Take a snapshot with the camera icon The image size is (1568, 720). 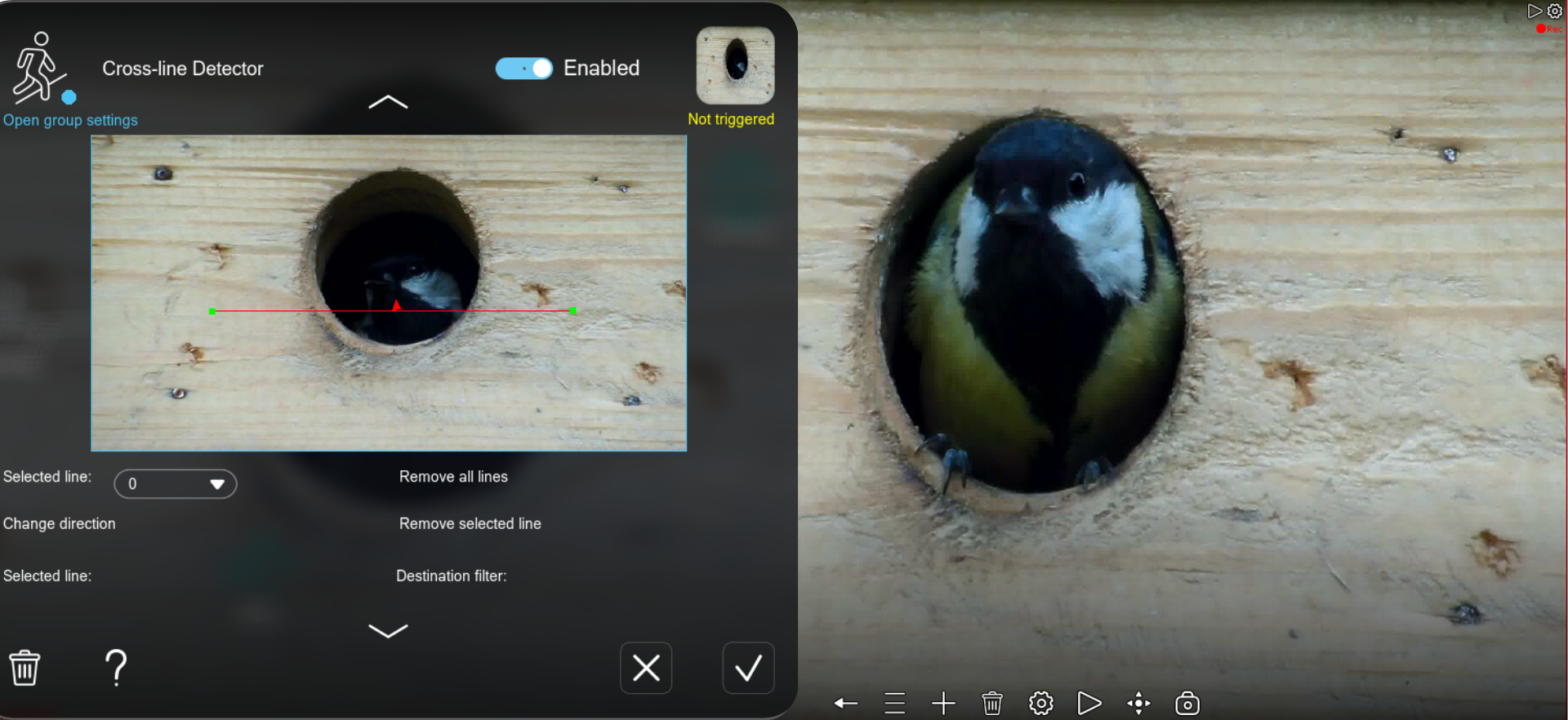point(1187,703)
